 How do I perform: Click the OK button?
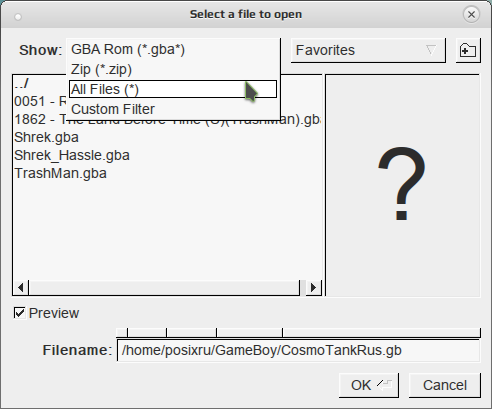click(x=369, y=385)
